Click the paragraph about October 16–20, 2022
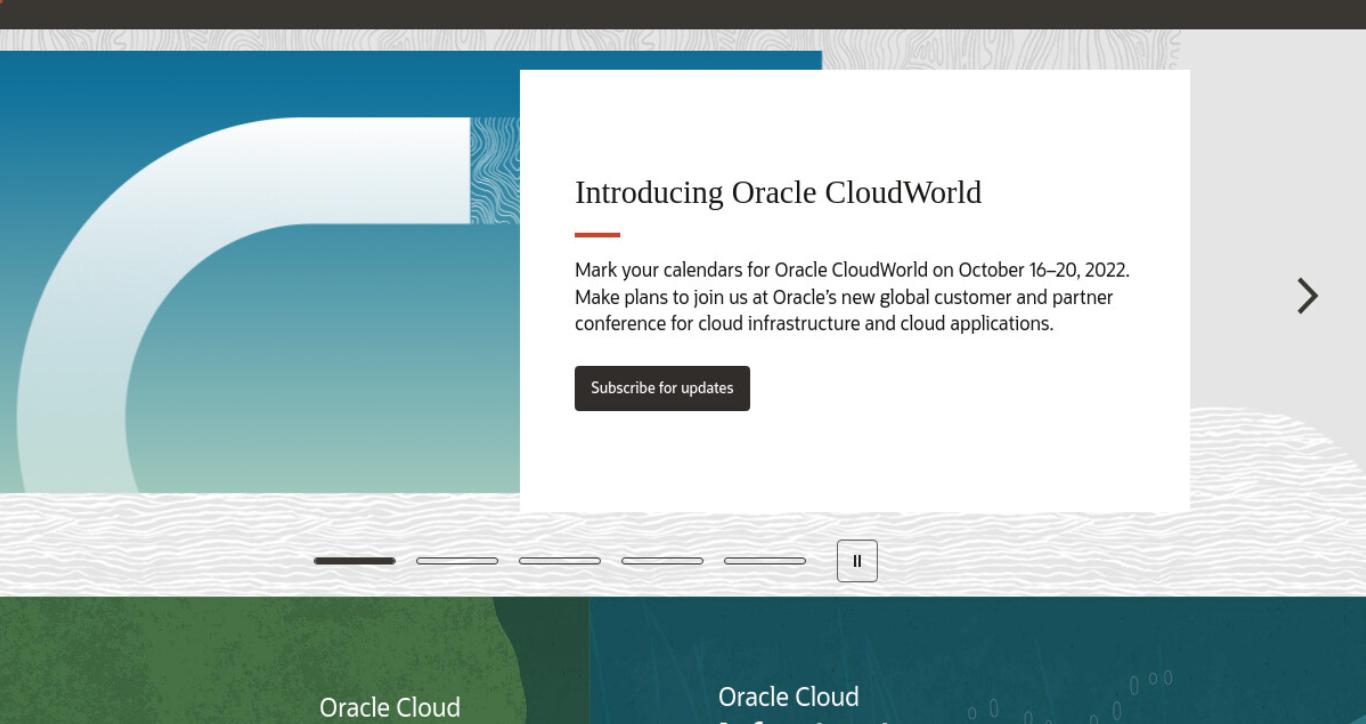 coord(852,297)
